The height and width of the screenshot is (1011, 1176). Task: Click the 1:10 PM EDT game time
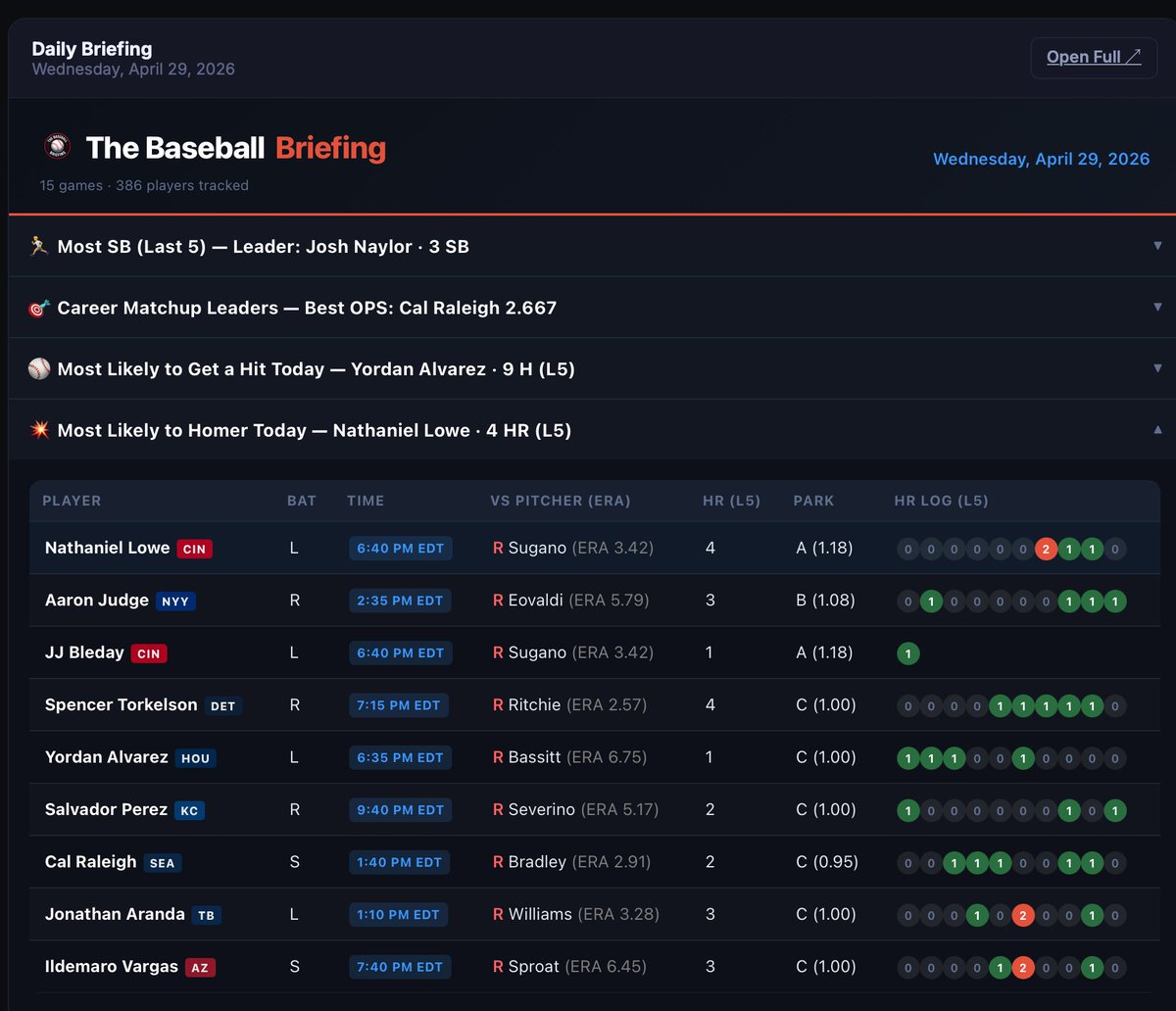(x=399, y=915)
